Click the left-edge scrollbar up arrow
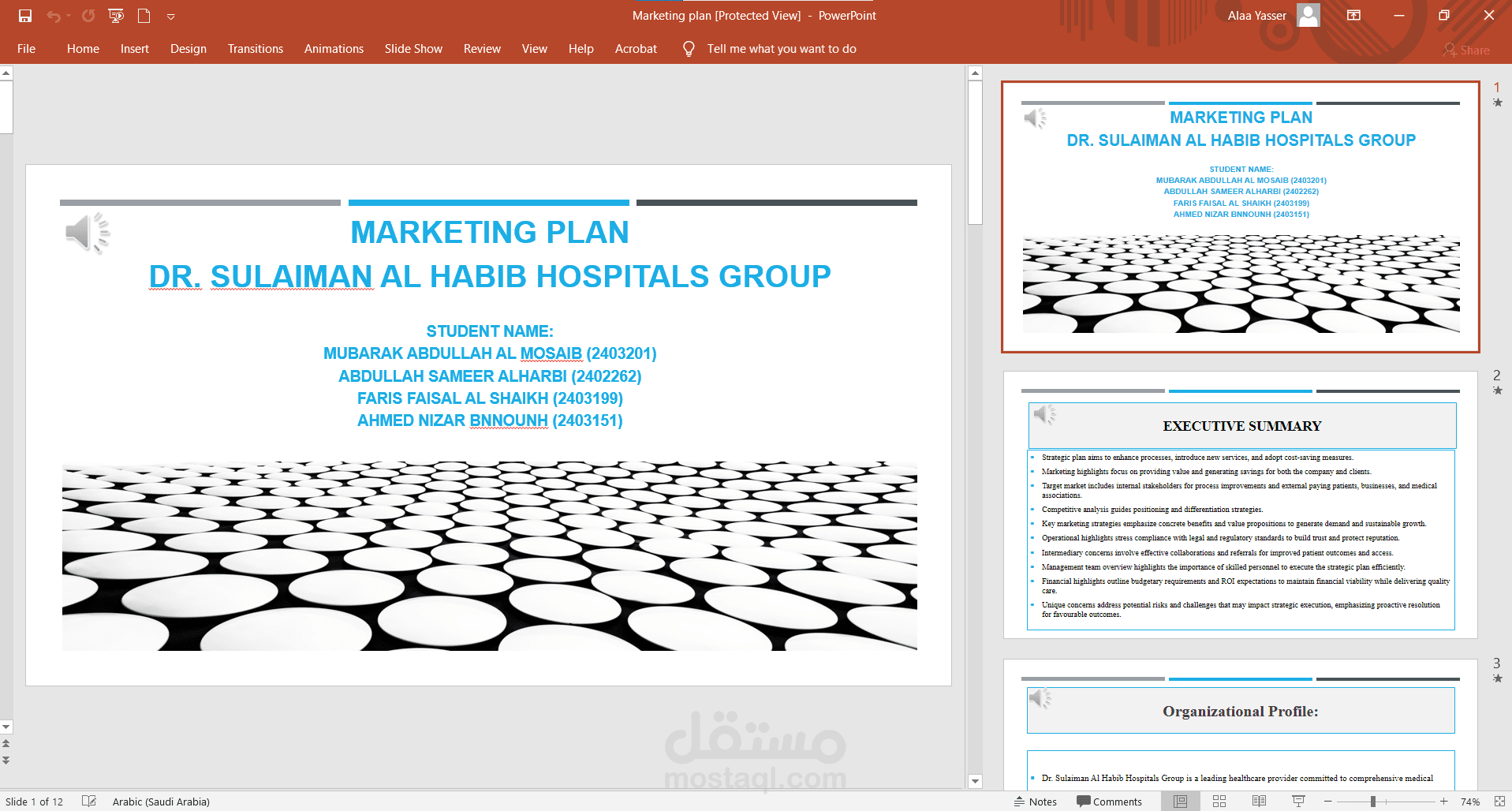 [x=6, y=73]
